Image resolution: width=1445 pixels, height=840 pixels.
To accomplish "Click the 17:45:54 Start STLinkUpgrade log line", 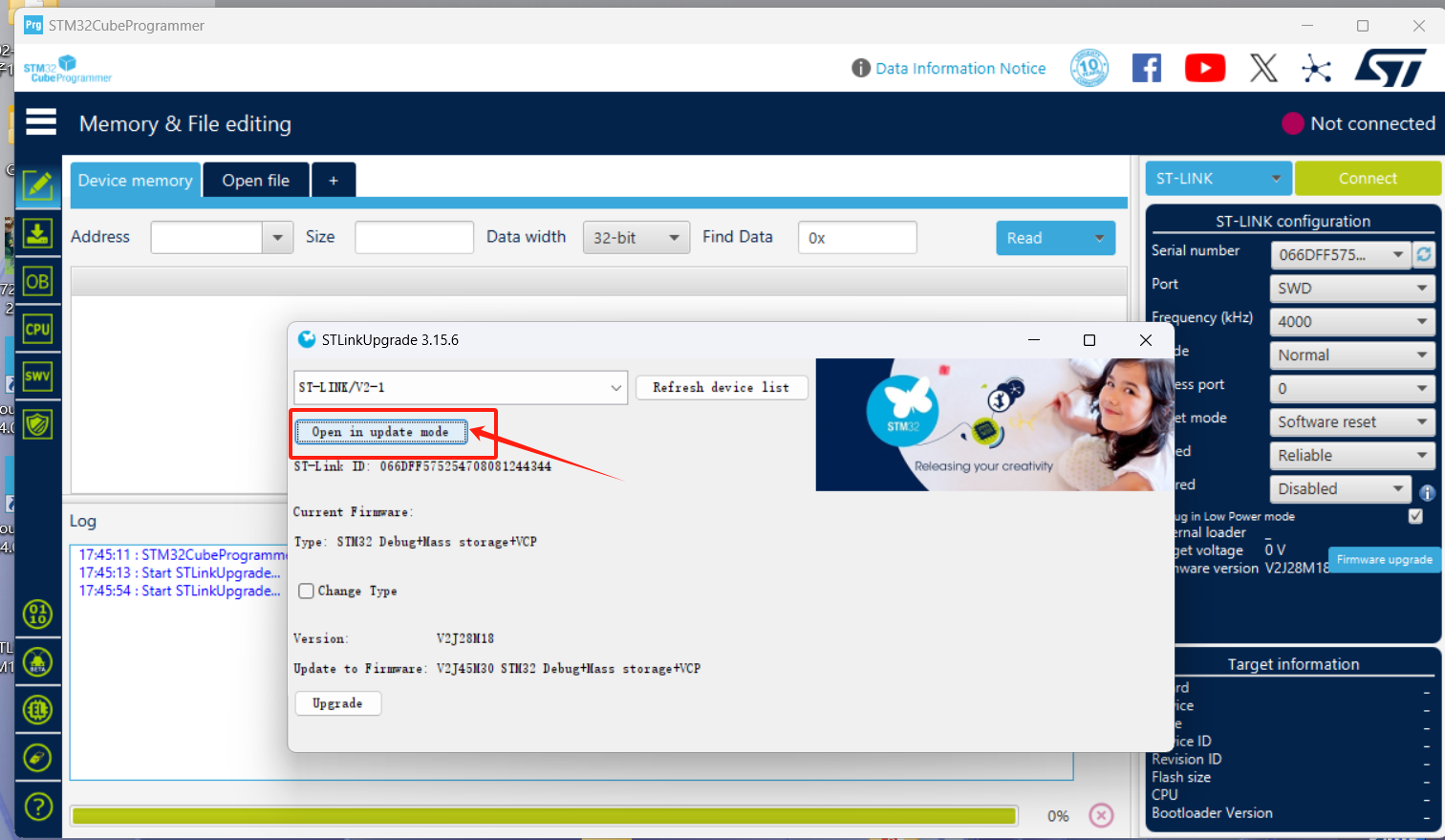I will (180, 591).
